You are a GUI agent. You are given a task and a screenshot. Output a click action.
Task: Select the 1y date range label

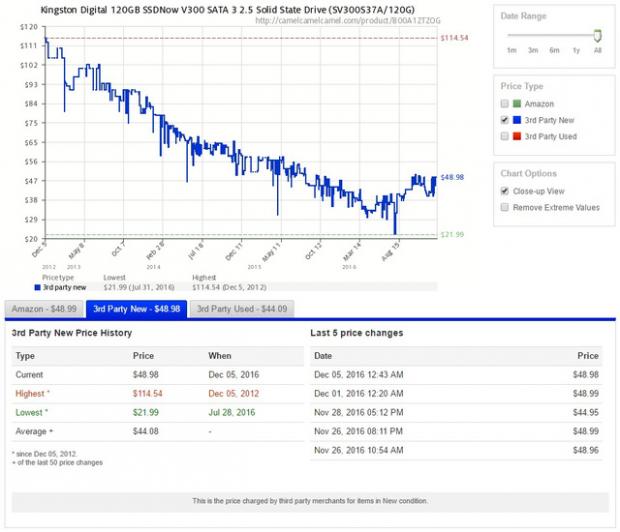click(x=576, y=50)
